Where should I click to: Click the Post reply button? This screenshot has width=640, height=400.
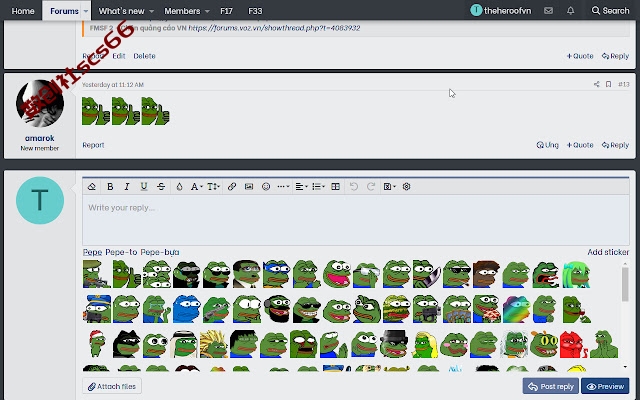click(x=551, y=386)
